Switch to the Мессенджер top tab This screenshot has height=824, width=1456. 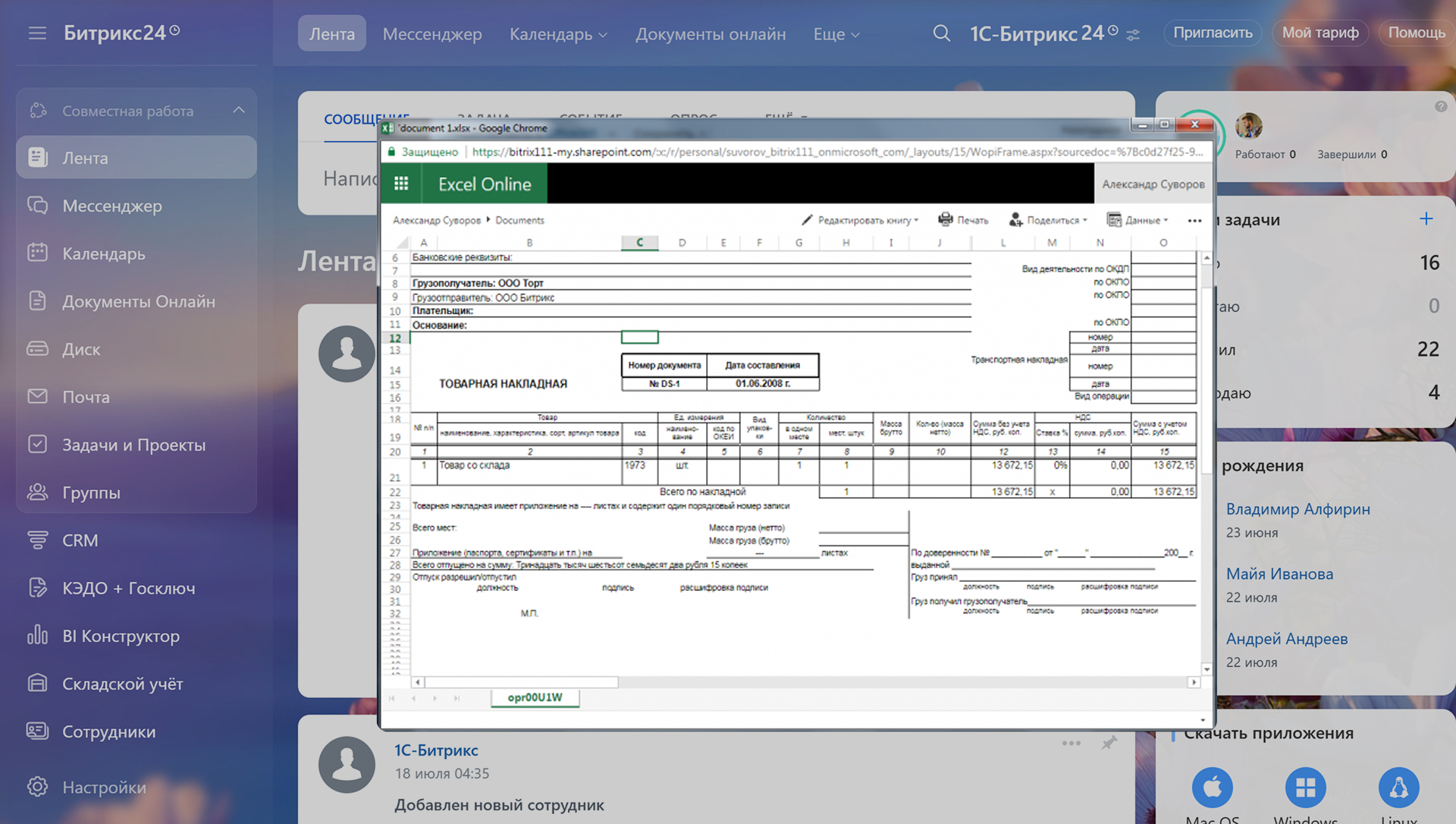point(432,34)
